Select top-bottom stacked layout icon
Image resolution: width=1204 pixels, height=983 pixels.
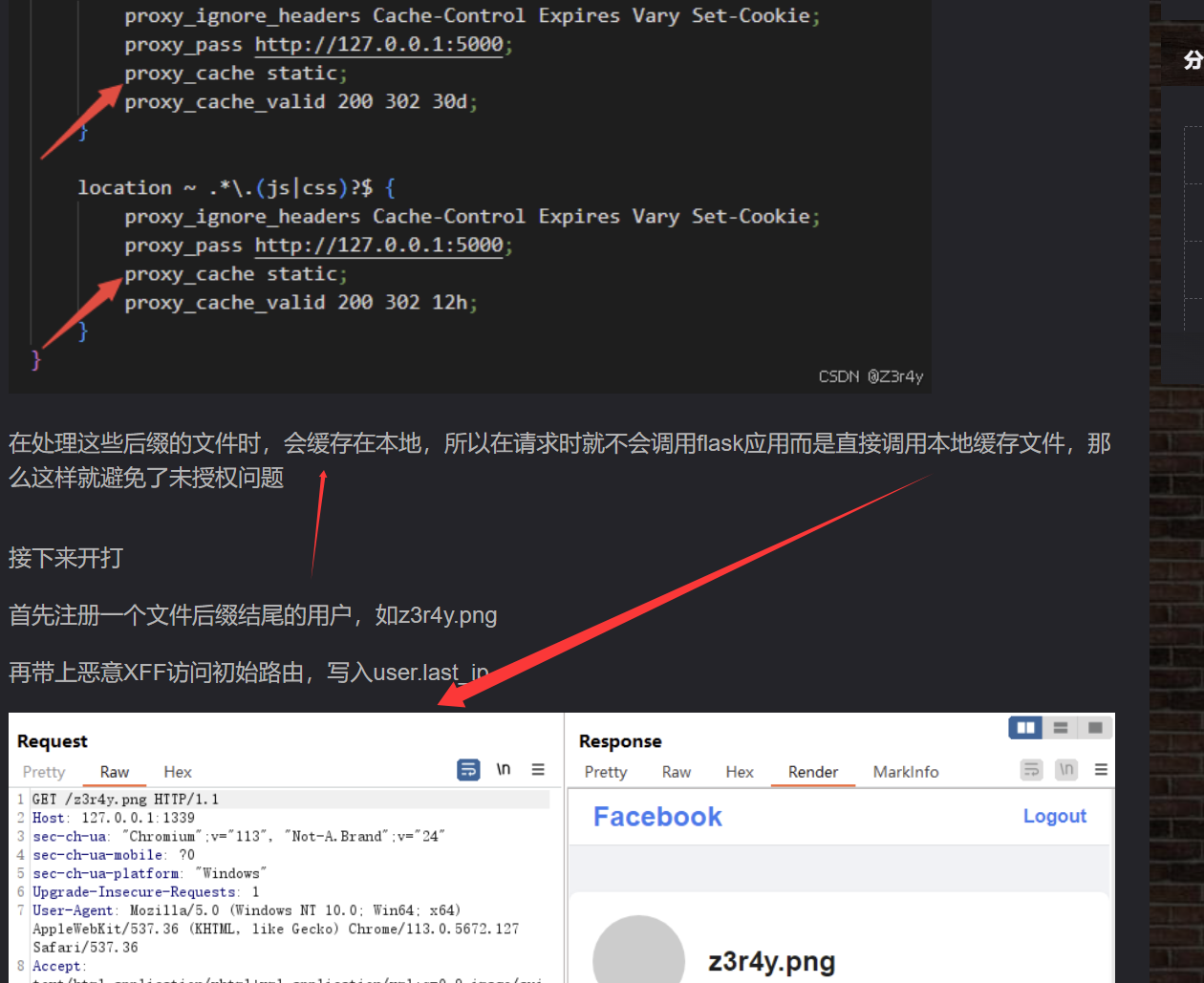click(1060, 728)
